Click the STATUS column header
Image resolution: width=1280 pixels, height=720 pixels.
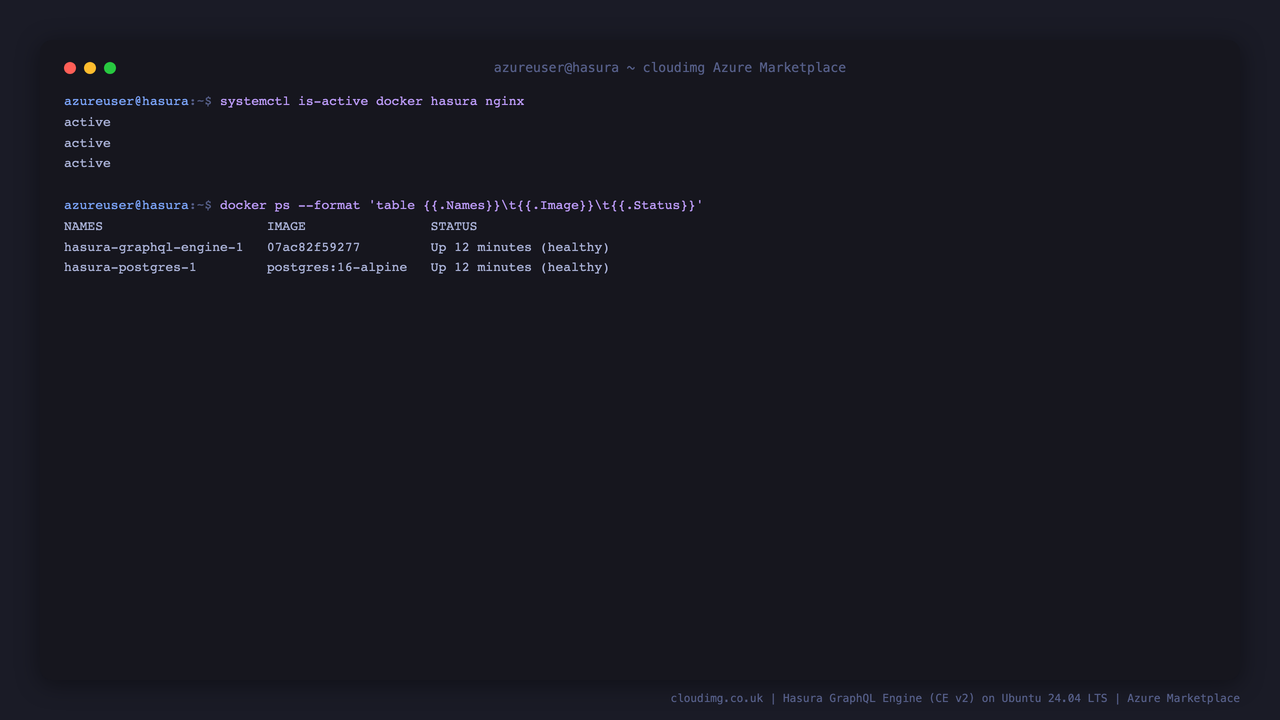pos(454,226)
